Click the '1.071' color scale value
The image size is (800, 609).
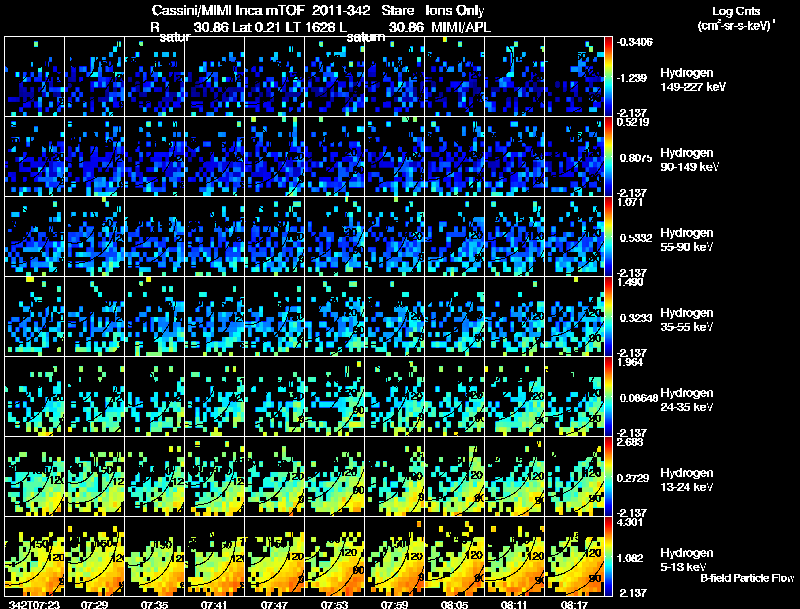pyautogui.click(x=630, y=202)
